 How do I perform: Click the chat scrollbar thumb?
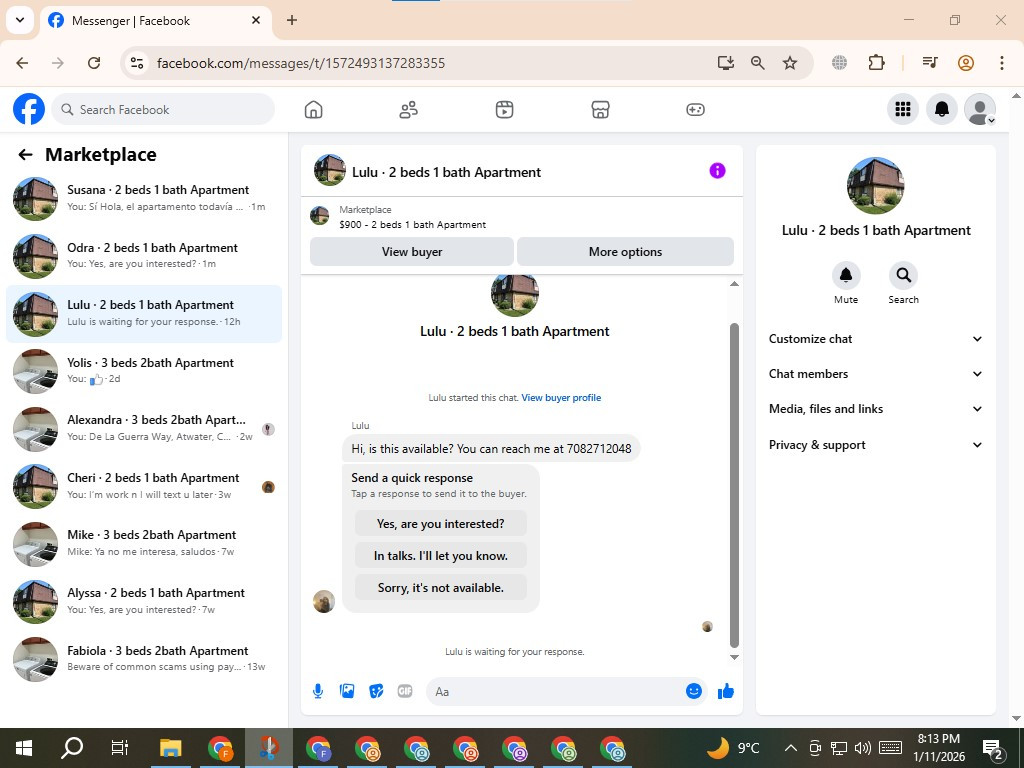[734, 485]
